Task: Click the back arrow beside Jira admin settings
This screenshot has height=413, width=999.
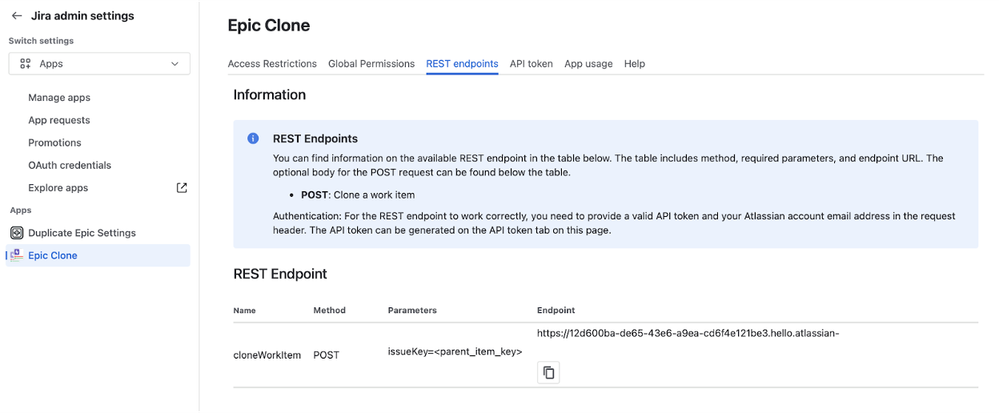Action: pos(17,16)
